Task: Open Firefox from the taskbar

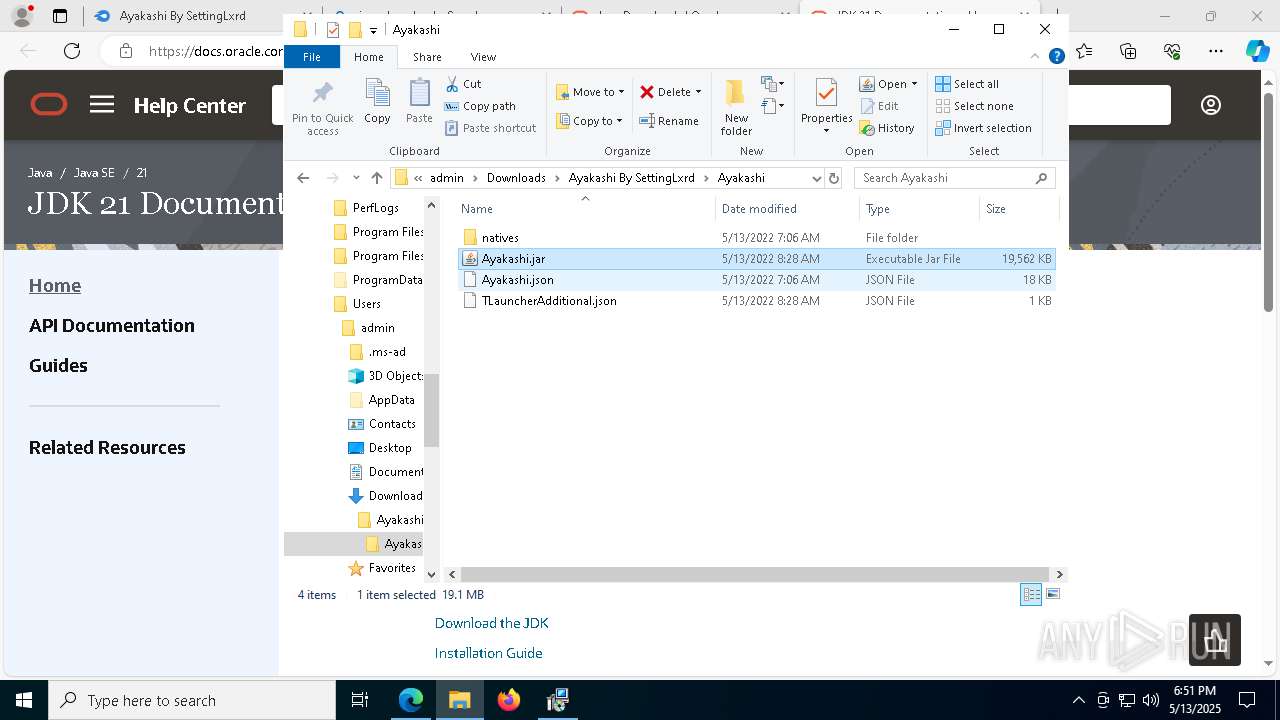Action: [x=509, y=700]
